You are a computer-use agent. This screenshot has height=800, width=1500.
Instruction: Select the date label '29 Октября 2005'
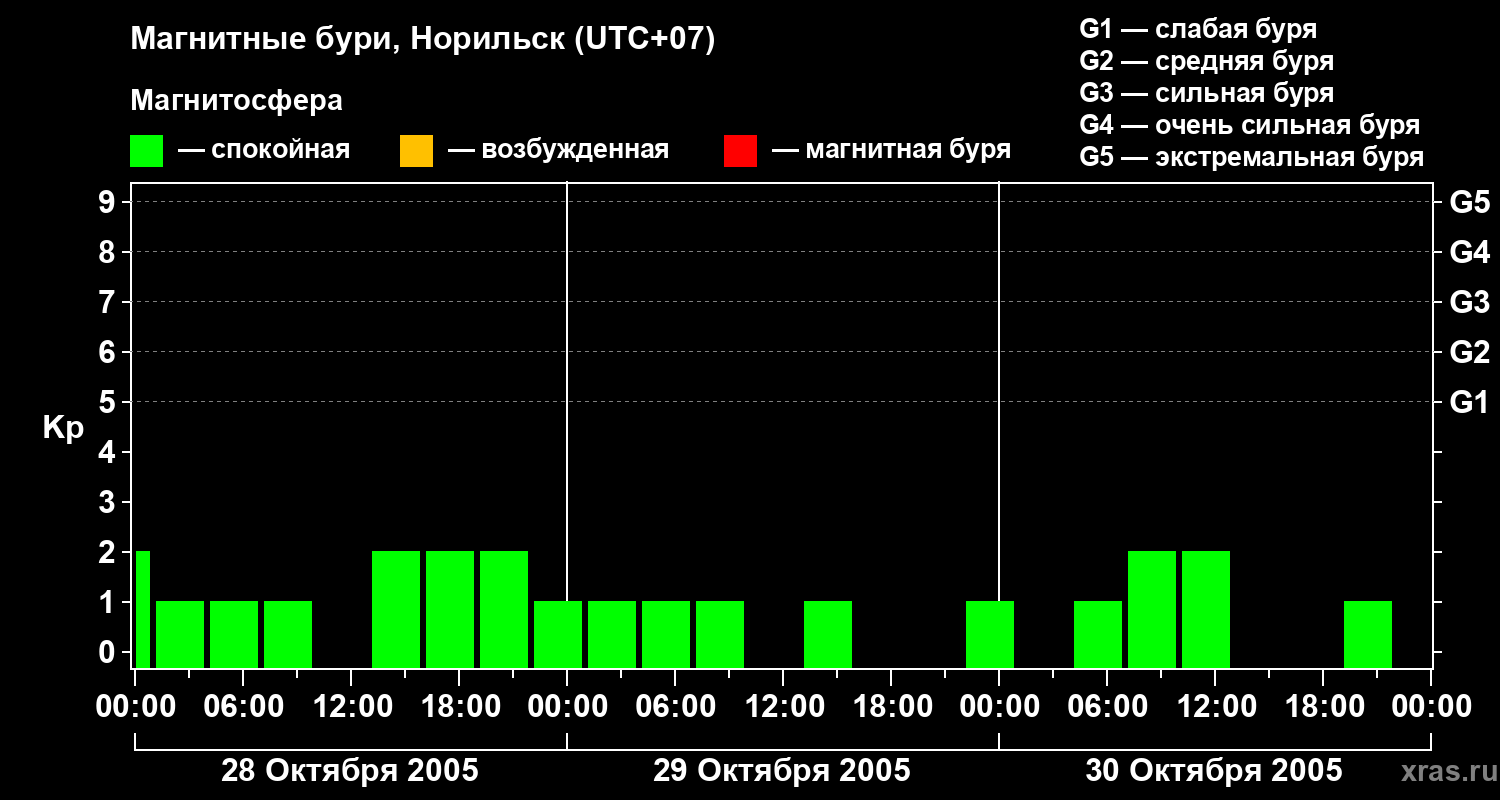pos(782,771)
